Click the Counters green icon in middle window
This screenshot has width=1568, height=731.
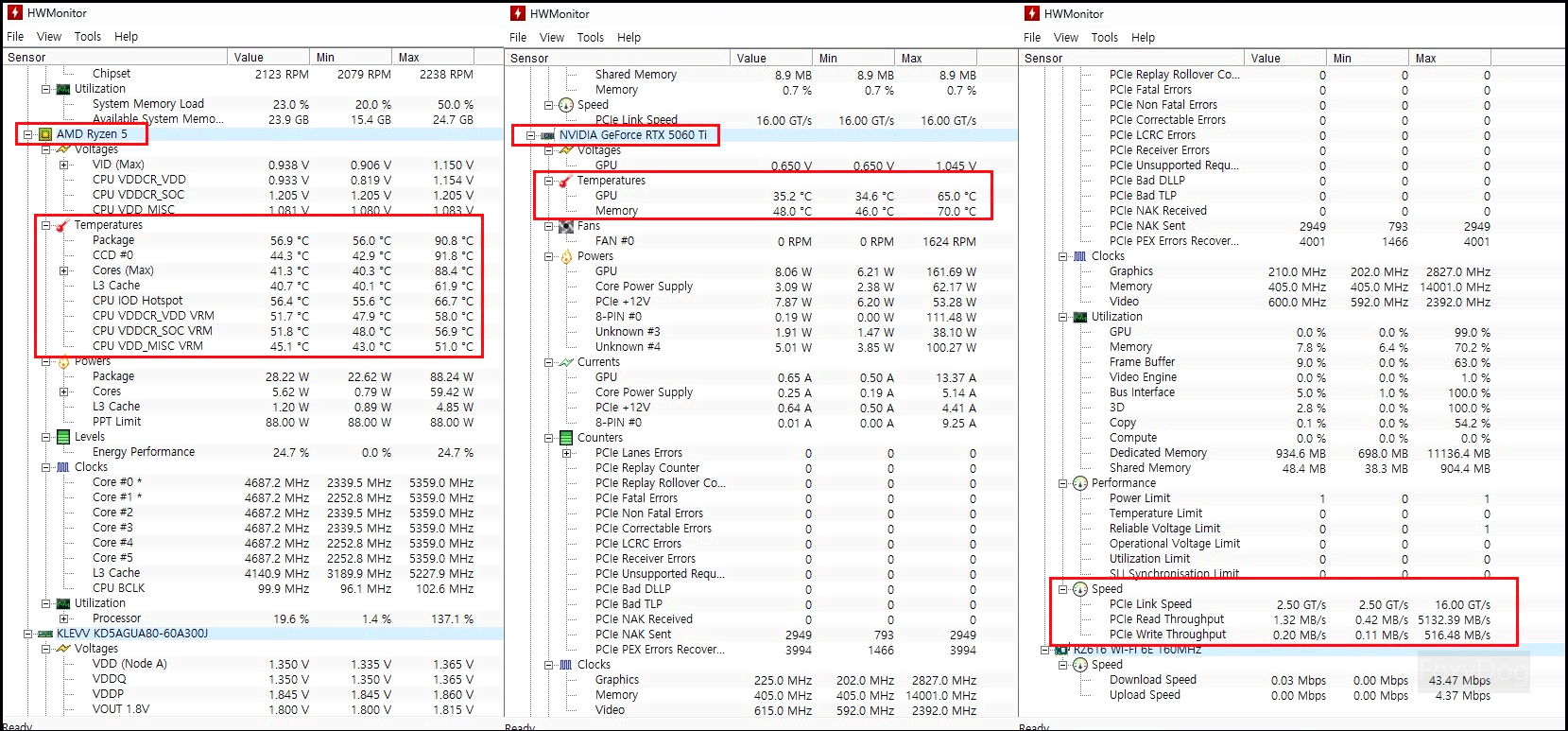[565, 438]
